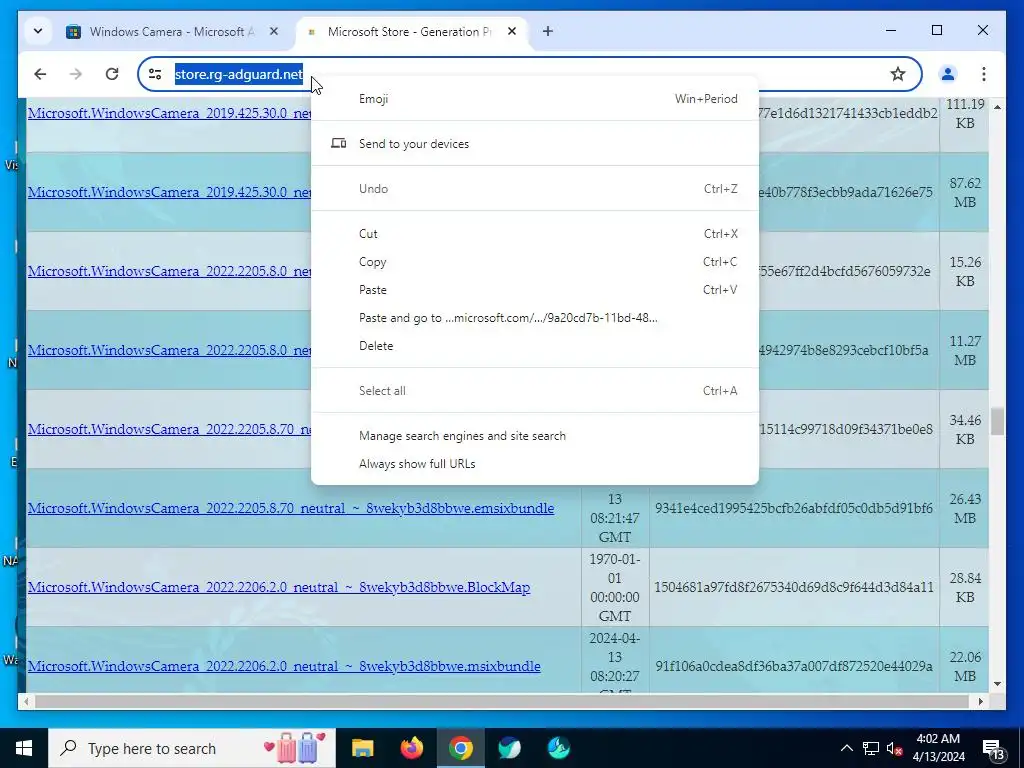Enable Always show full URLs
The height and width of the screenshot is (768, 1024).
(x=535, y=464)
